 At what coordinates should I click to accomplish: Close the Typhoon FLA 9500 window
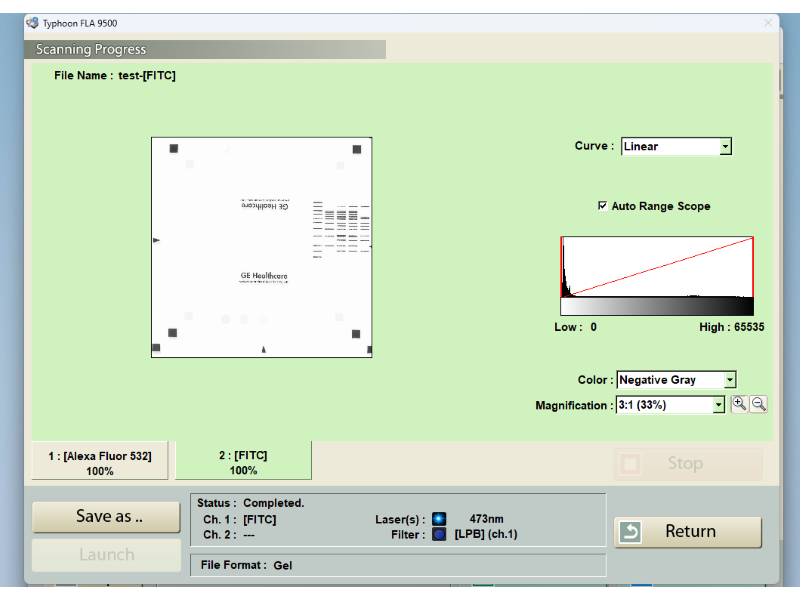pos(768,23)
